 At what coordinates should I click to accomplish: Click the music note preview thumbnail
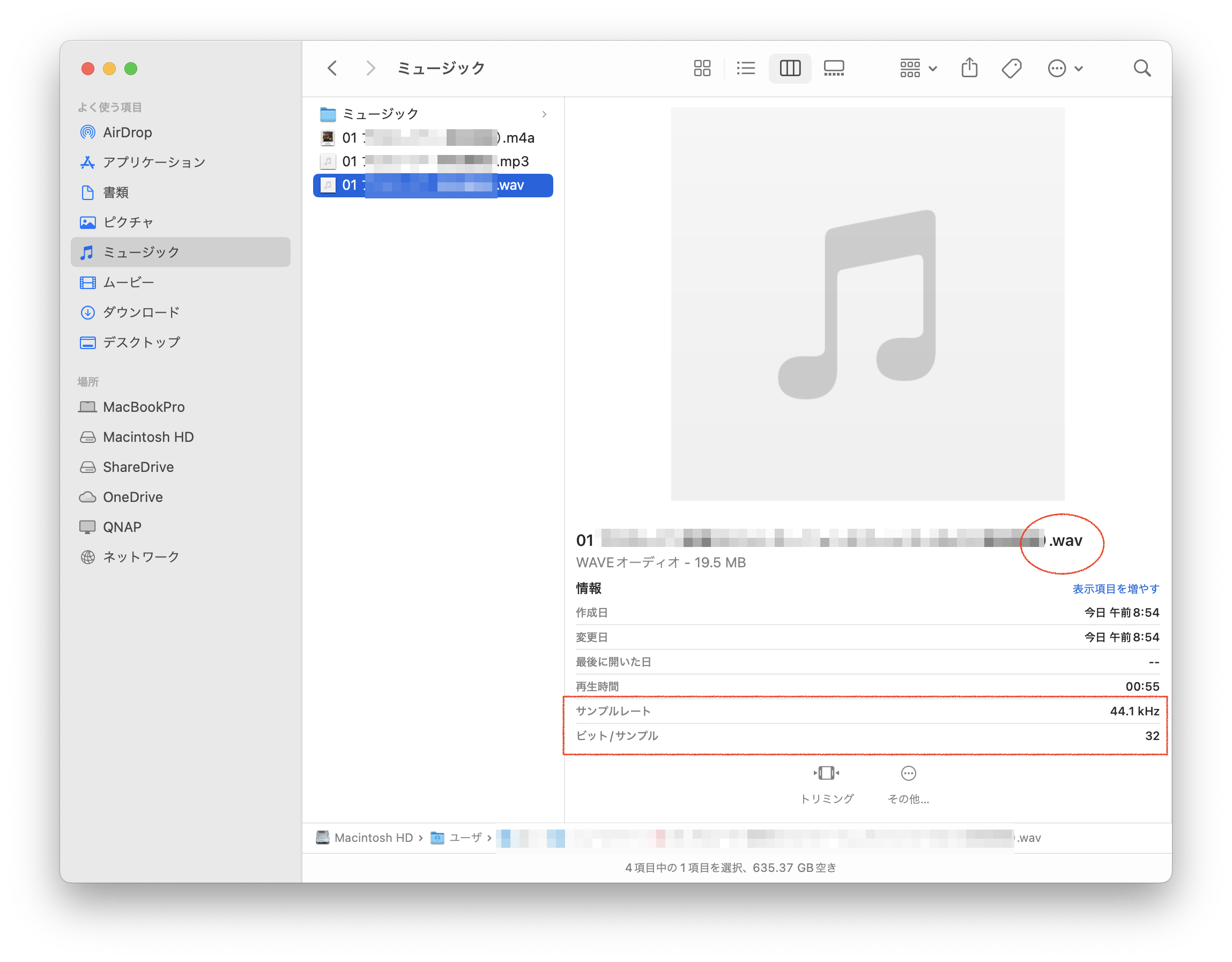point(867,304)
